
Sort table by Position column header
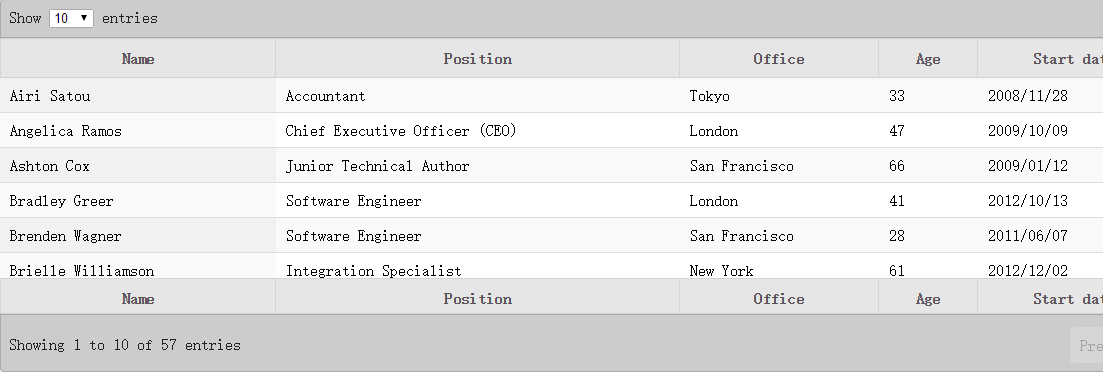tap(478, 58)
